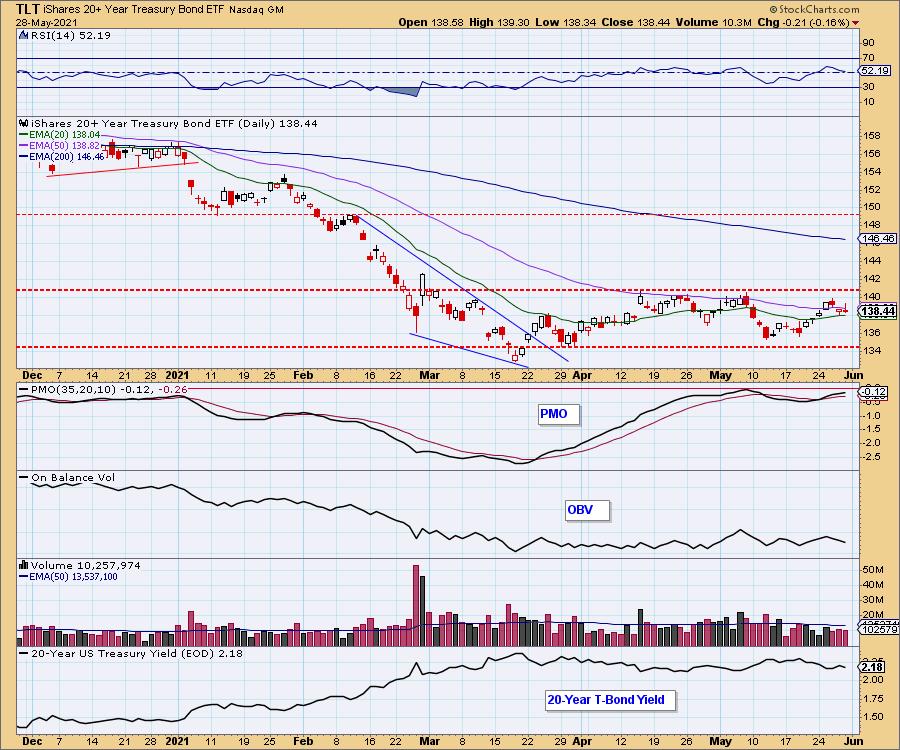This screenshot has height=750, width=900.
Task: Click the Apr label on the bottom time axis
Action: tap(582, 741)
